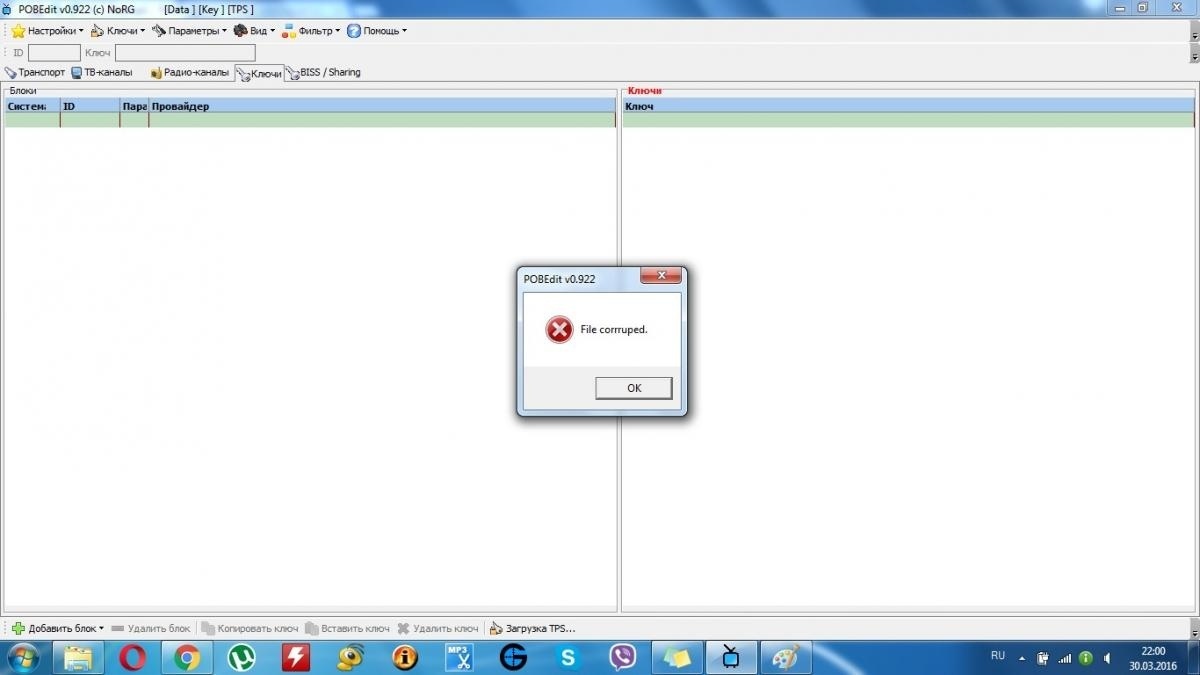Open Skype from the taskbar
The image size is (1200, 675).
(x=568, y=657)
